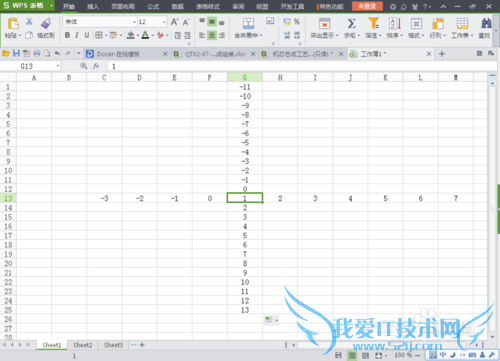Click the Increase Decimal places icon
Viewport: 500px width, 361px height.
click(x=287, y=35)
